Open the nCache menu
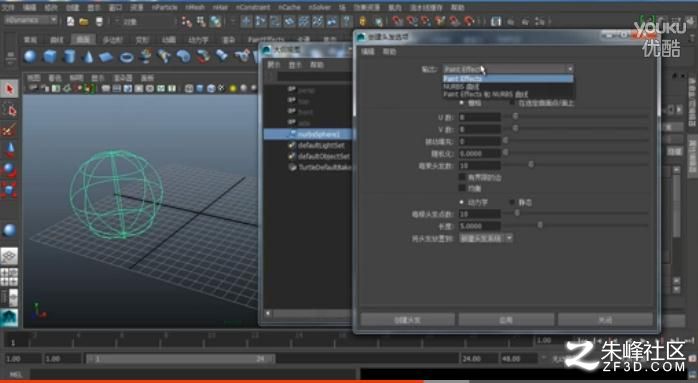The image size is (698, 383). (x=289, y=8)
